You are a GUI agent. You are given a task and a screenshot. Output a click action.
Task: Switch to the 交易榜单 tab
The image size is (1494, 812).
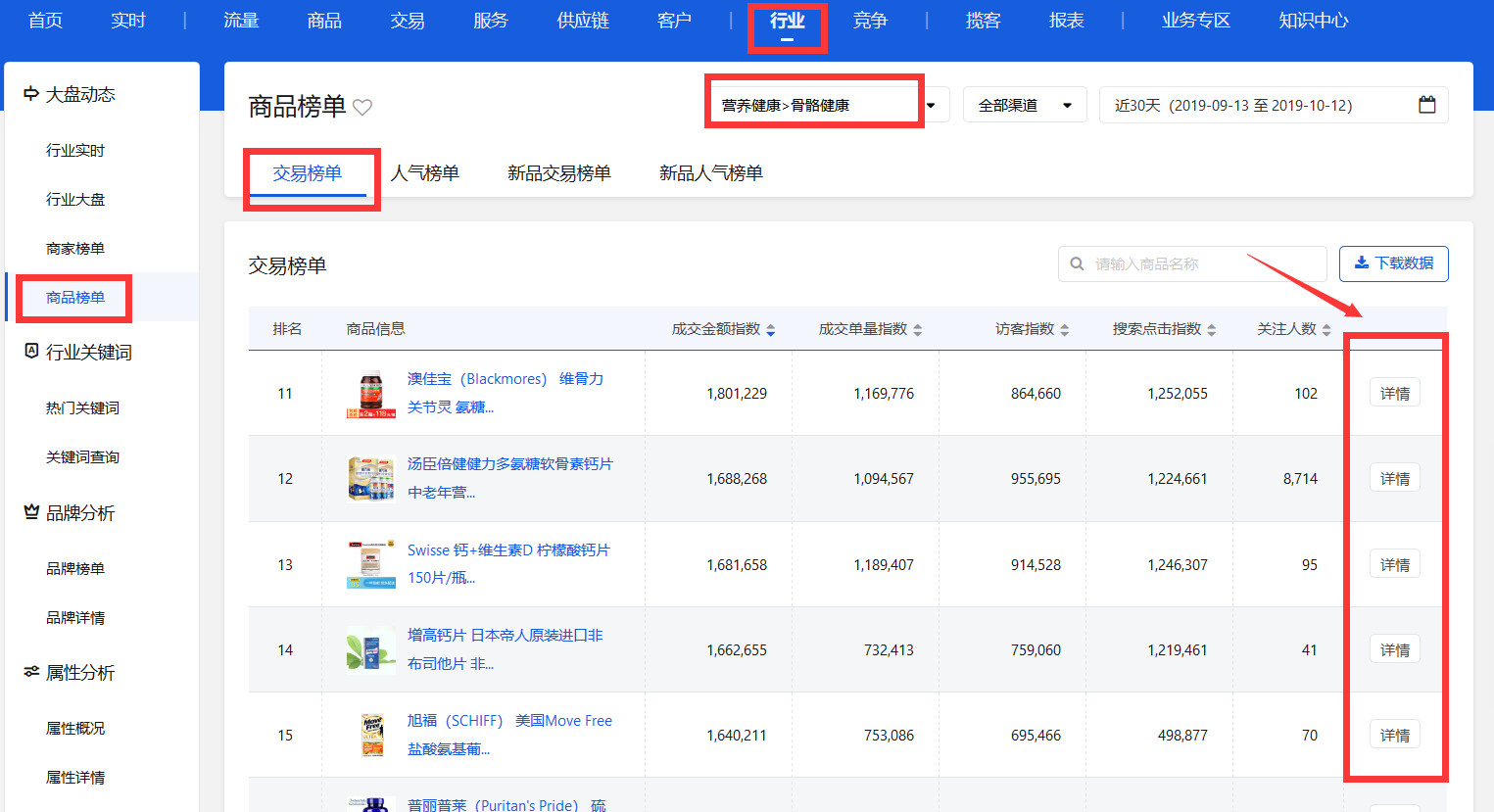pos(308,173)
